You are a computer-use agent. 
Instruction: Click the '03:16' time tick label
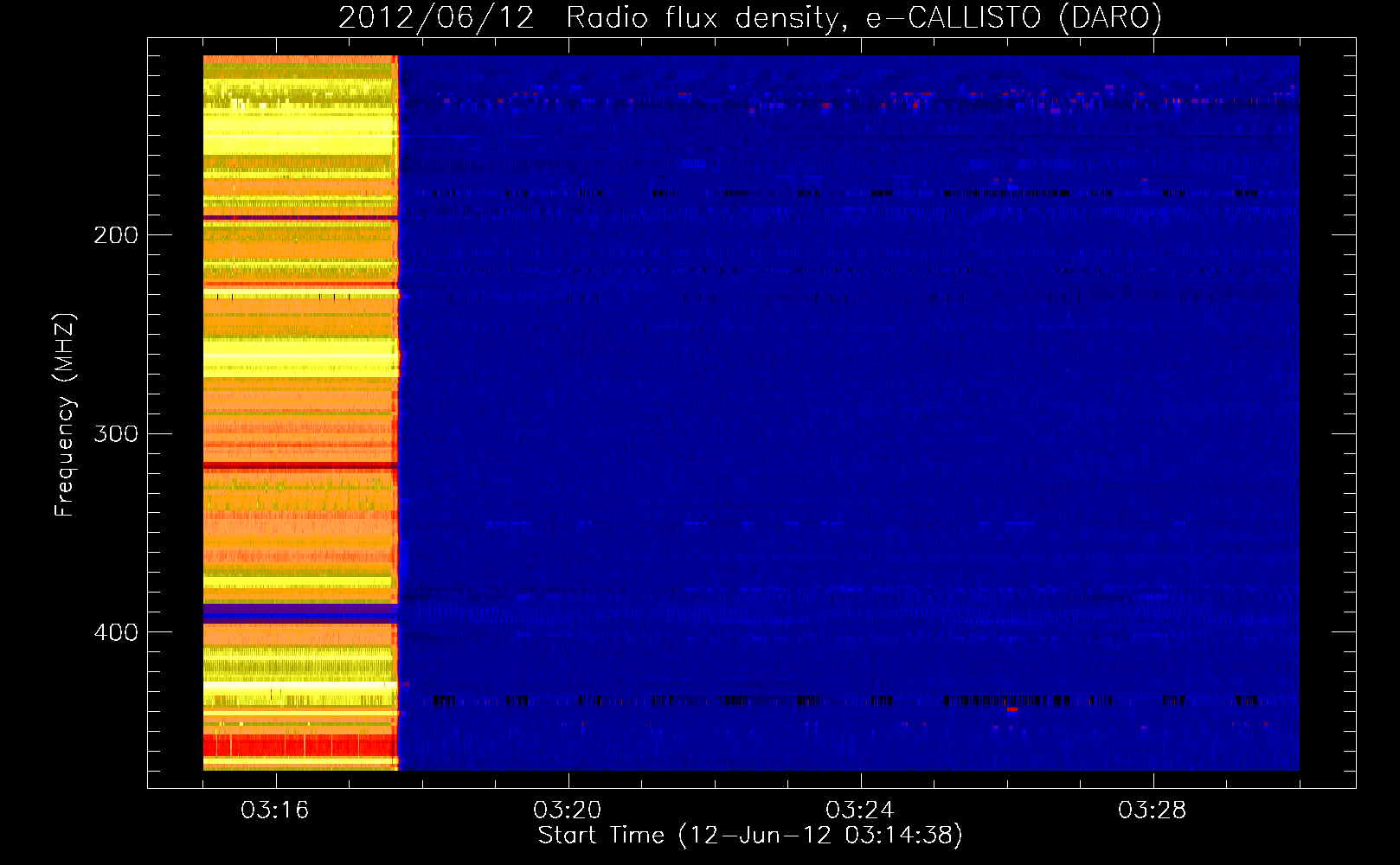275,811
